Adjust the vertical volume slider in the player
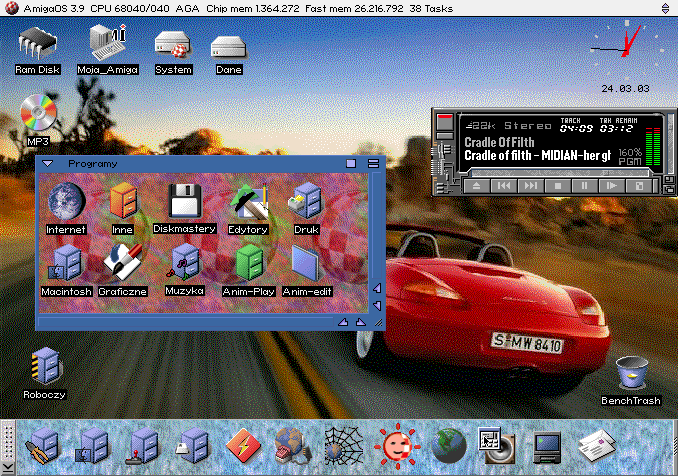The image size is (678, 476). coord(671,143)
